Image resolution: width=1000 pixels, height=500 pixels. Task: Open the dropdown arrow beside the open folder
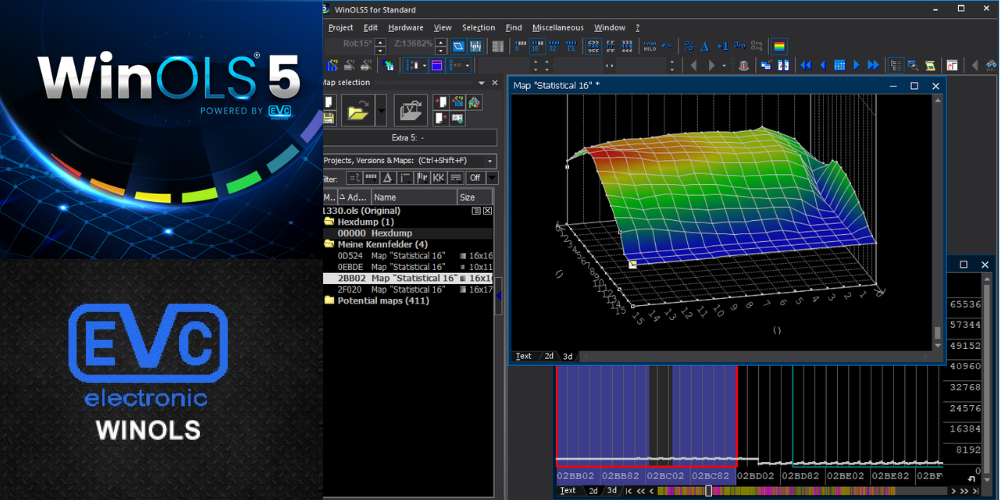[381, 110]
